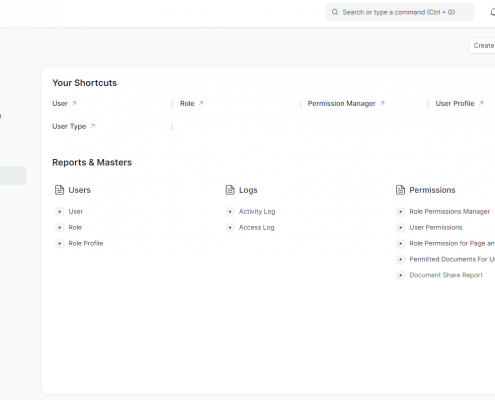Open User Permissions link
Viewport: 495px width, 400px height.
click(x=436, y=228)
